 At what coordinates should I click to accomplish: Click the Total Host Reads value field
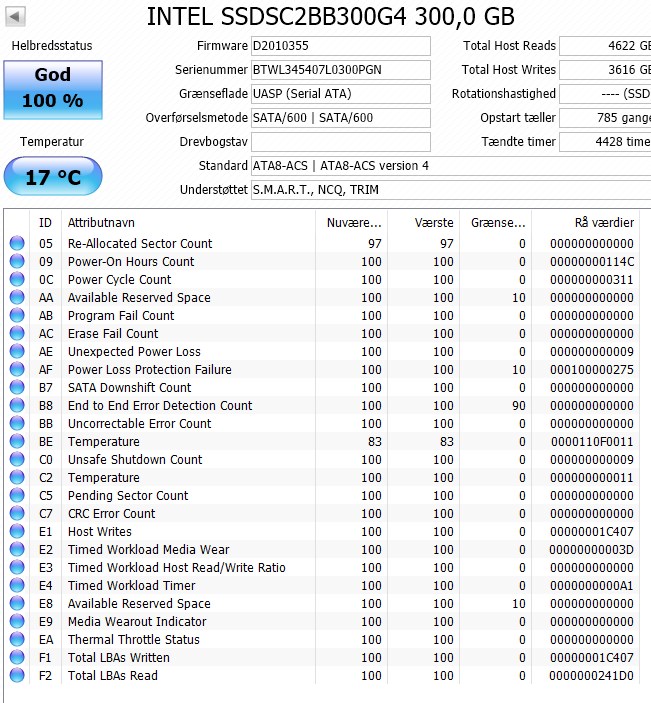coord(605,46)
